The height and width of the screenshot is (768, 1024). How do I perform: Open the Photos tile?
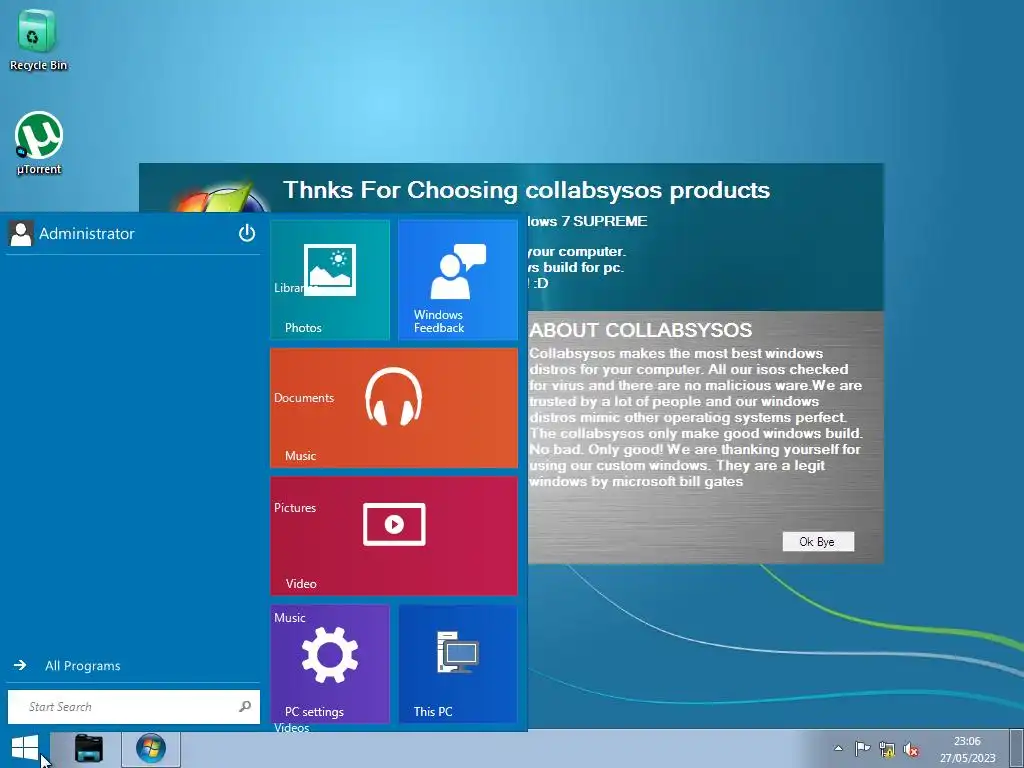click(330, 280)
